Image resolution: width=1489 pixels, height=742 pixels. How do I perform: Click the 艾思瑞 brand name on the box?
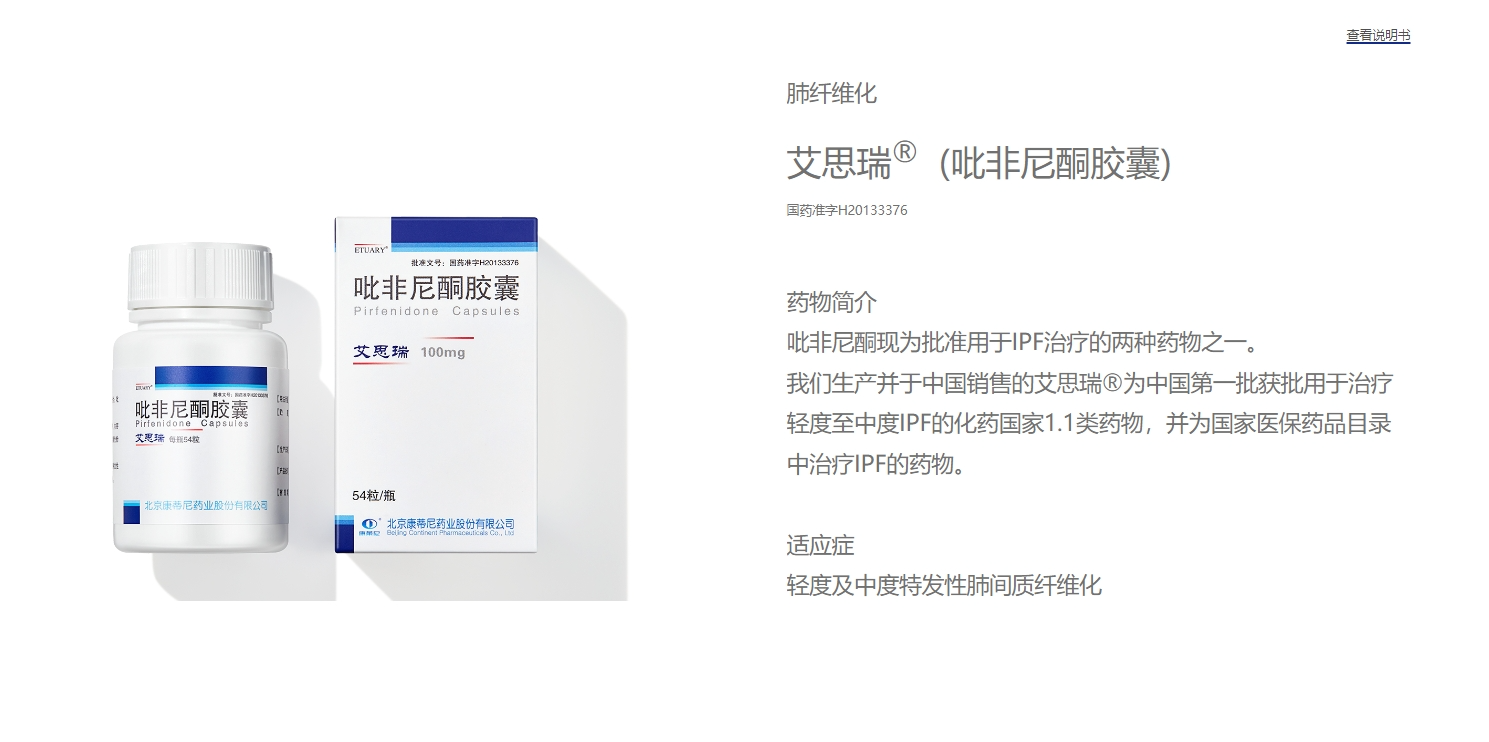(381, 351)
